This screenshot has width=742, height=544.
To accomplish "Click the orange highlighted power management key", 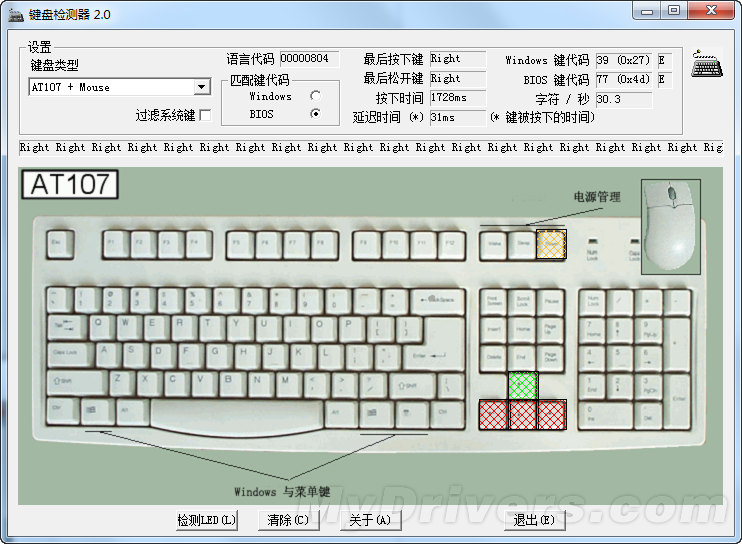I will 551,245.
